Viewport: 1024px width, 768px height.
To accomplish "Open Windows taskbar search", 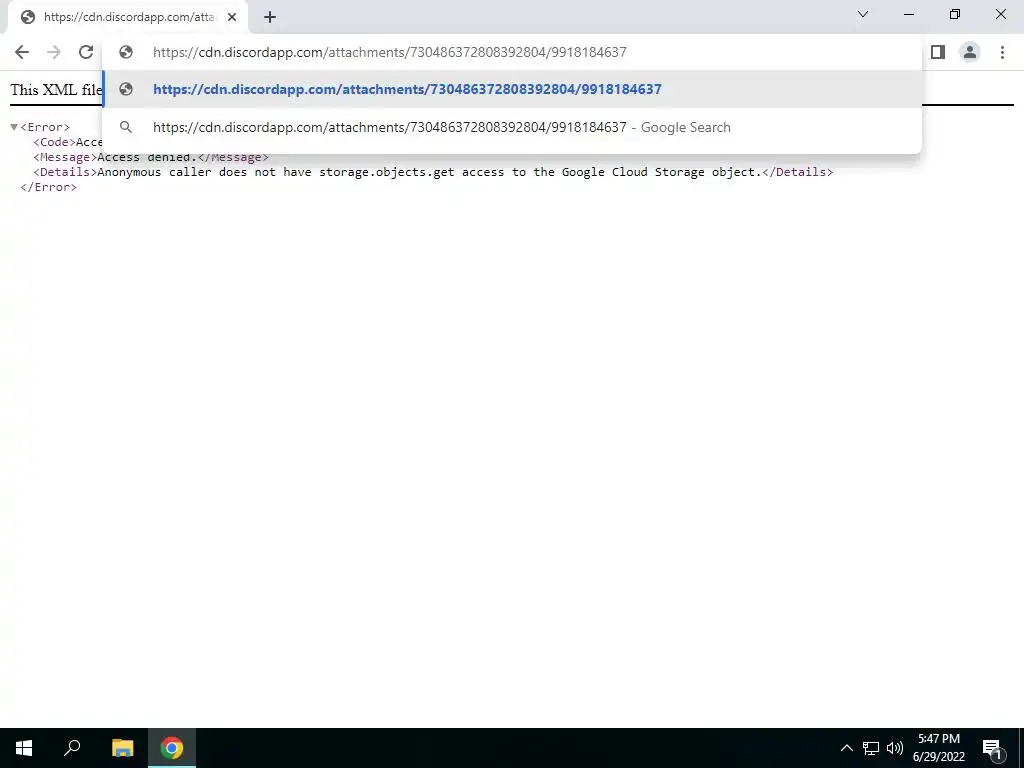I will tap(72, 748).
